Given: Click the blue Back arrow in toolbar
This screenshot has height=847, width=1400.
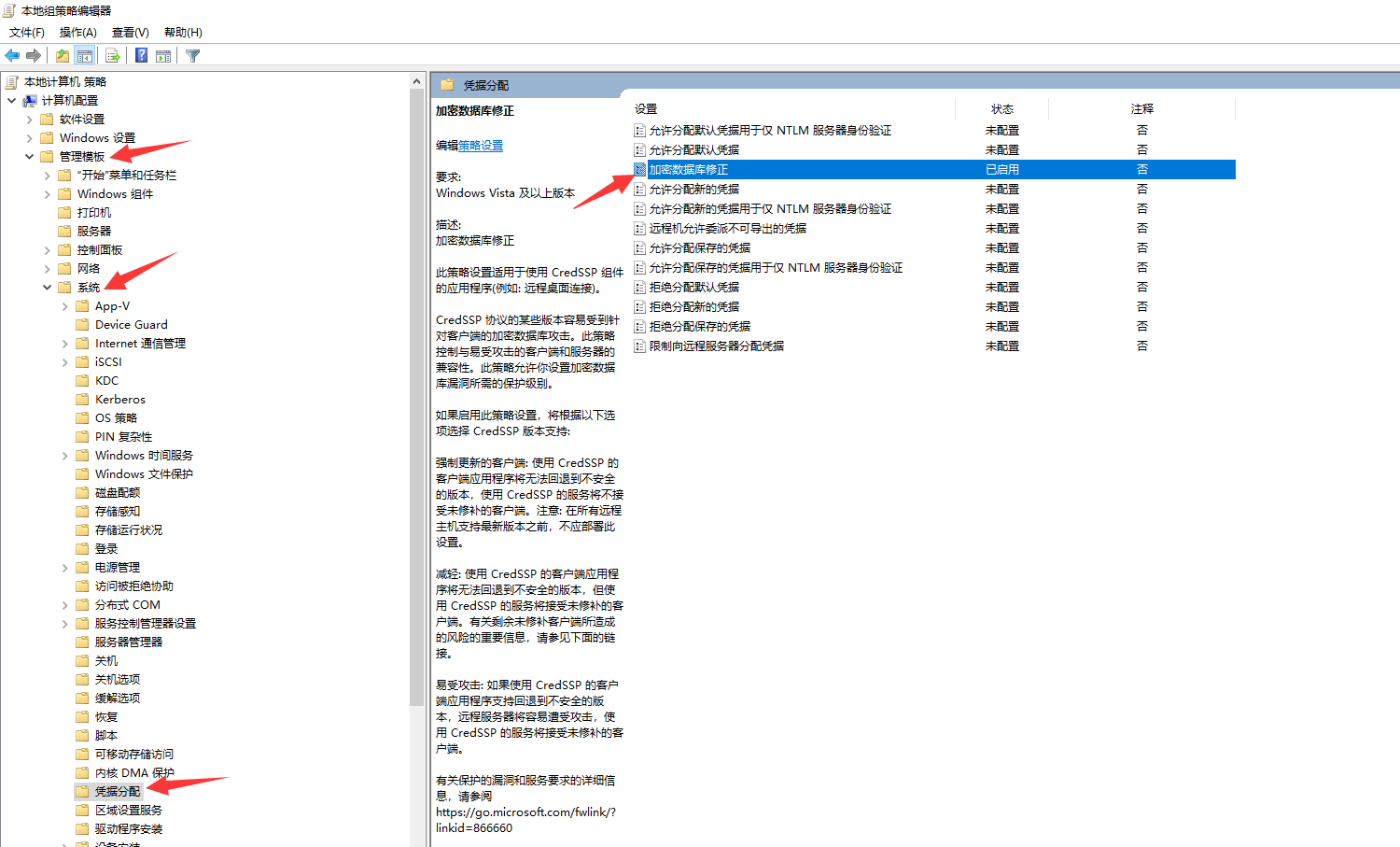Looking at the screenshot, I should click(x=12, y=56).
